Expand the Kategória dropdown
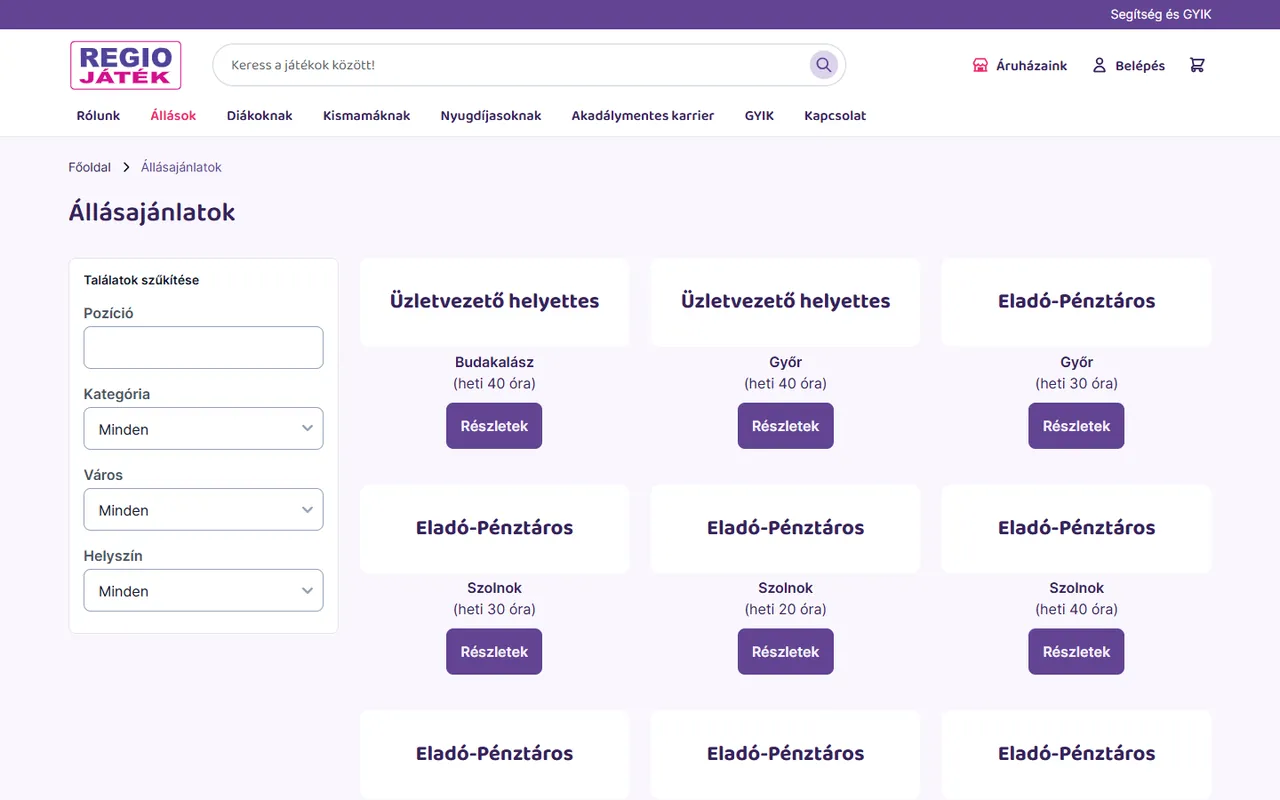Viewport: 1280px width, 800px height. pos(204,429)
